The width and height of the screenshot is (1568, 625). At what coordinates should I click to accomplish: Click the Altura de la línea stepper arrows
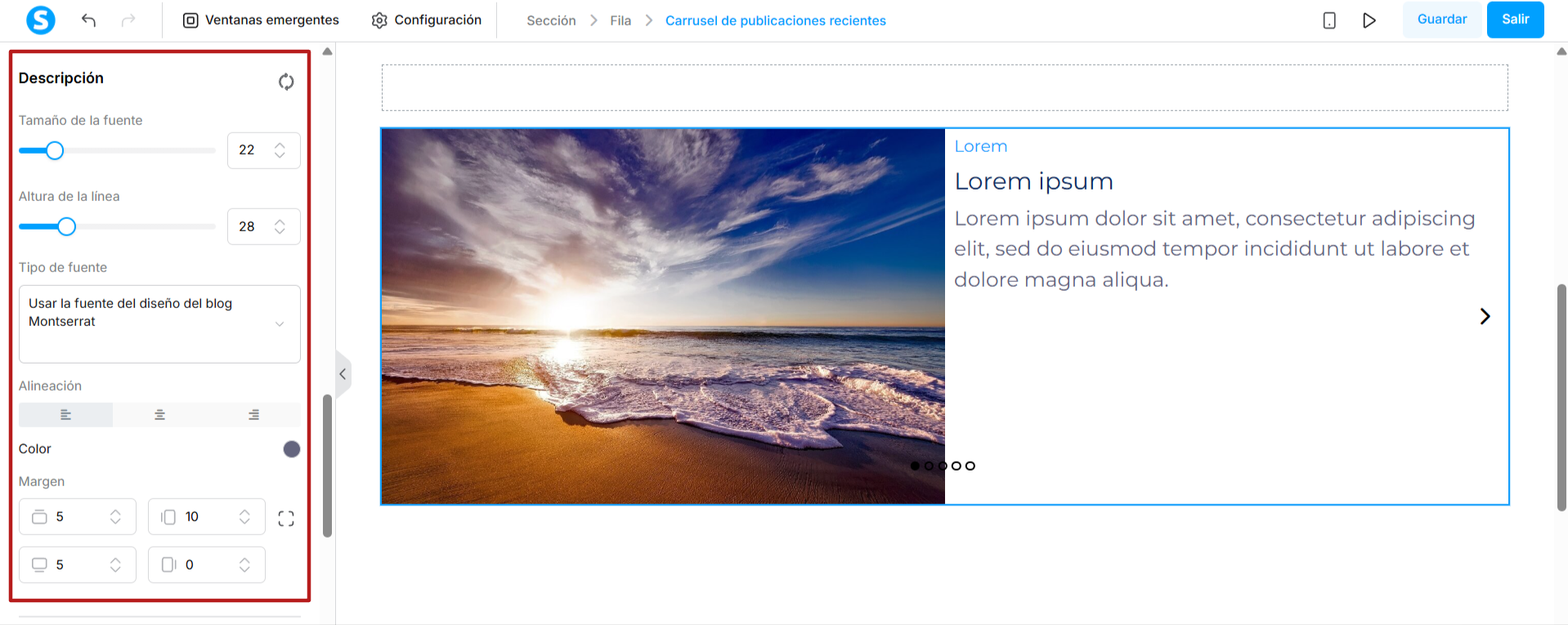(x=280, y=226)
